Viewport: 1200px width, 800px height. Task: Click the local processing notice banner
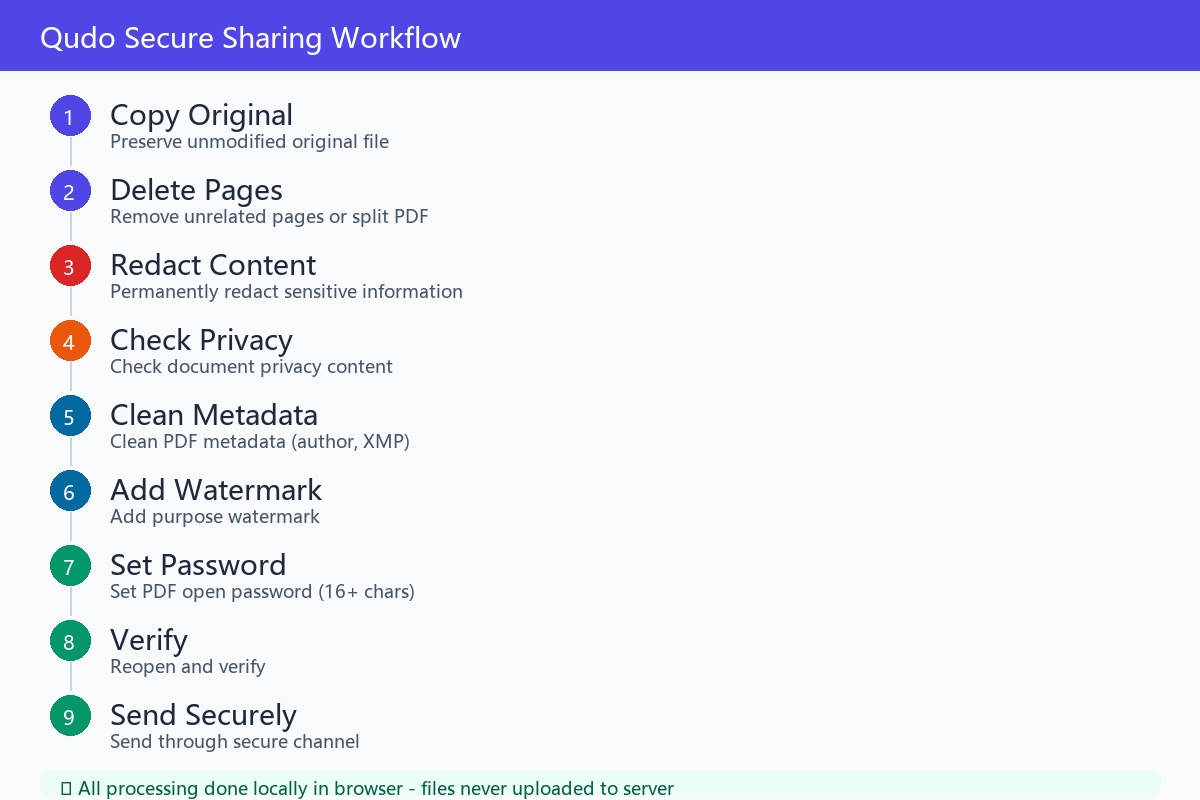coord(600,786)
